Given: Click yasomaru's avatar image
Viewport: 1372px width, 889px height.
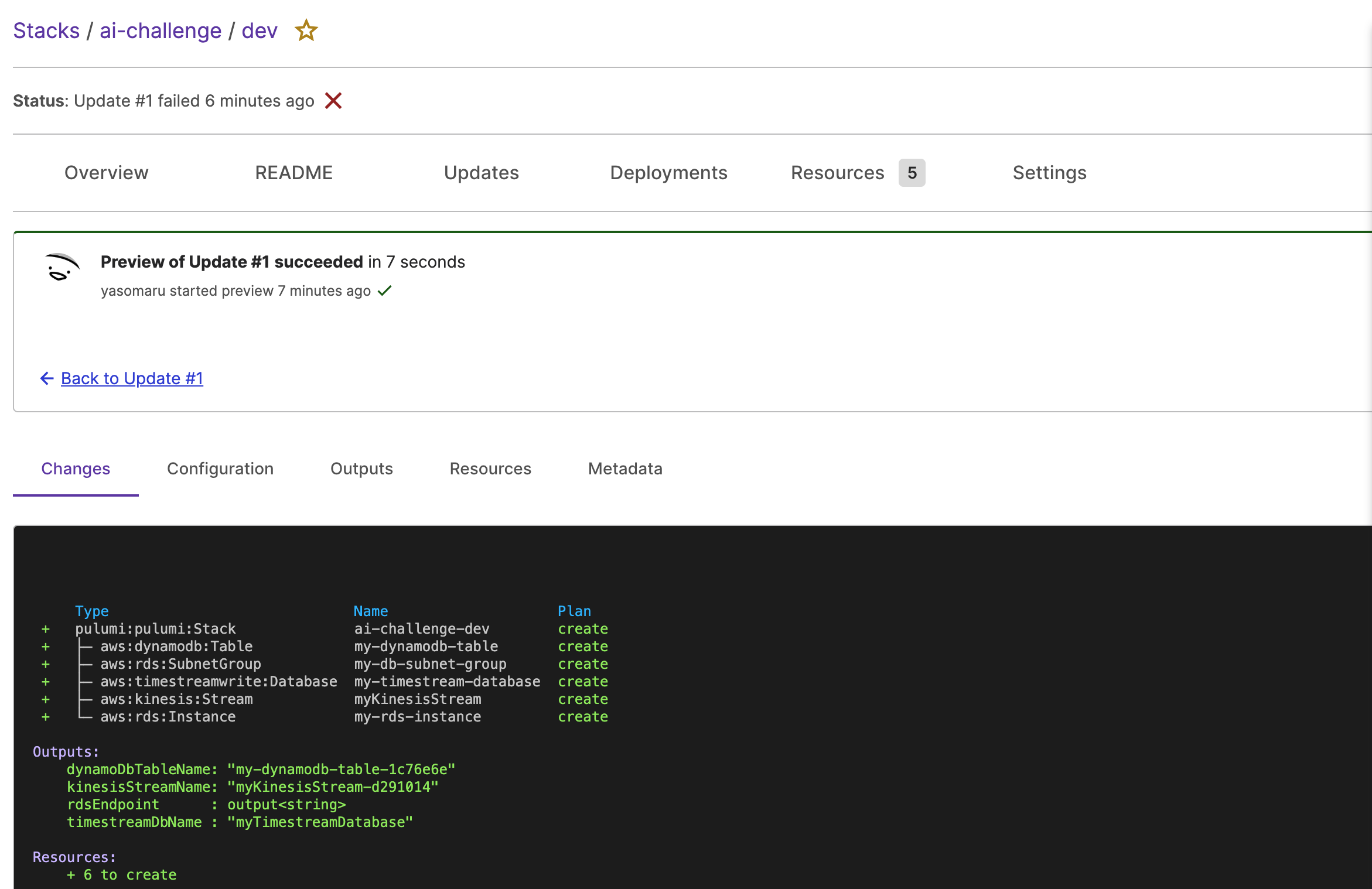Looking at the screenshot, I should click(62, 268).
